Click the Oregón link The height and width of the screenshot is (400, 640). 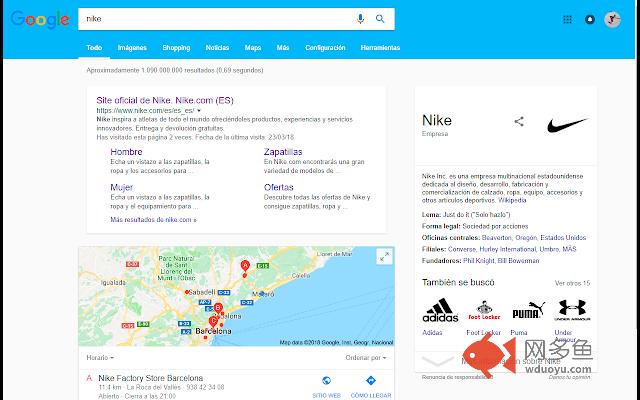click(526, 238)
